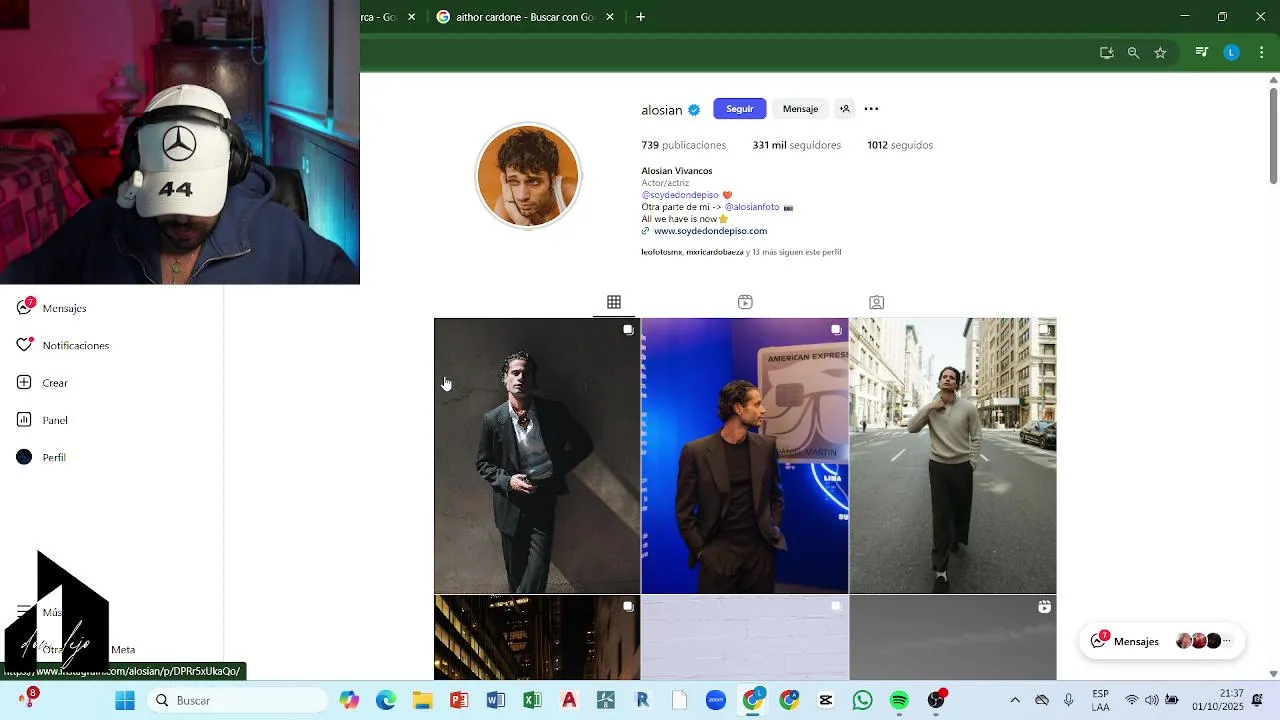Open the American Express blue background post
1280x720 pixels.
pos(745,456)
